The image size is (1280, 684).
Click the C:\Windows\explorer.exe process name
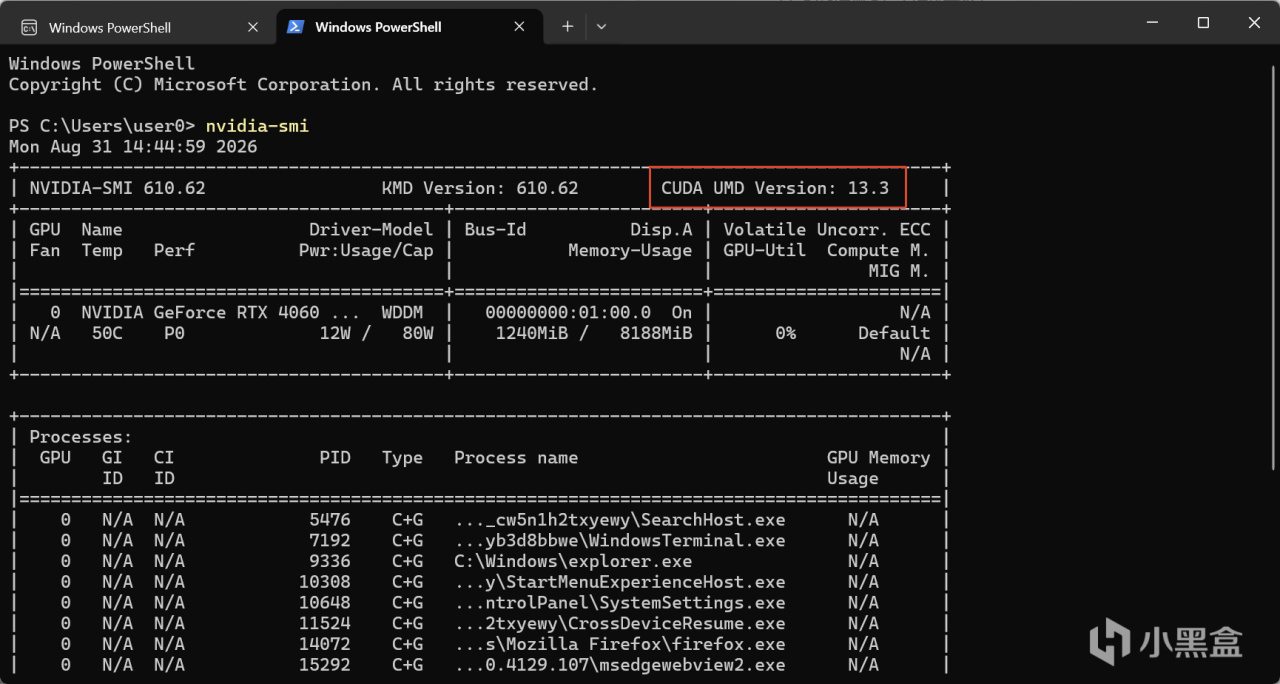(573, 562)
